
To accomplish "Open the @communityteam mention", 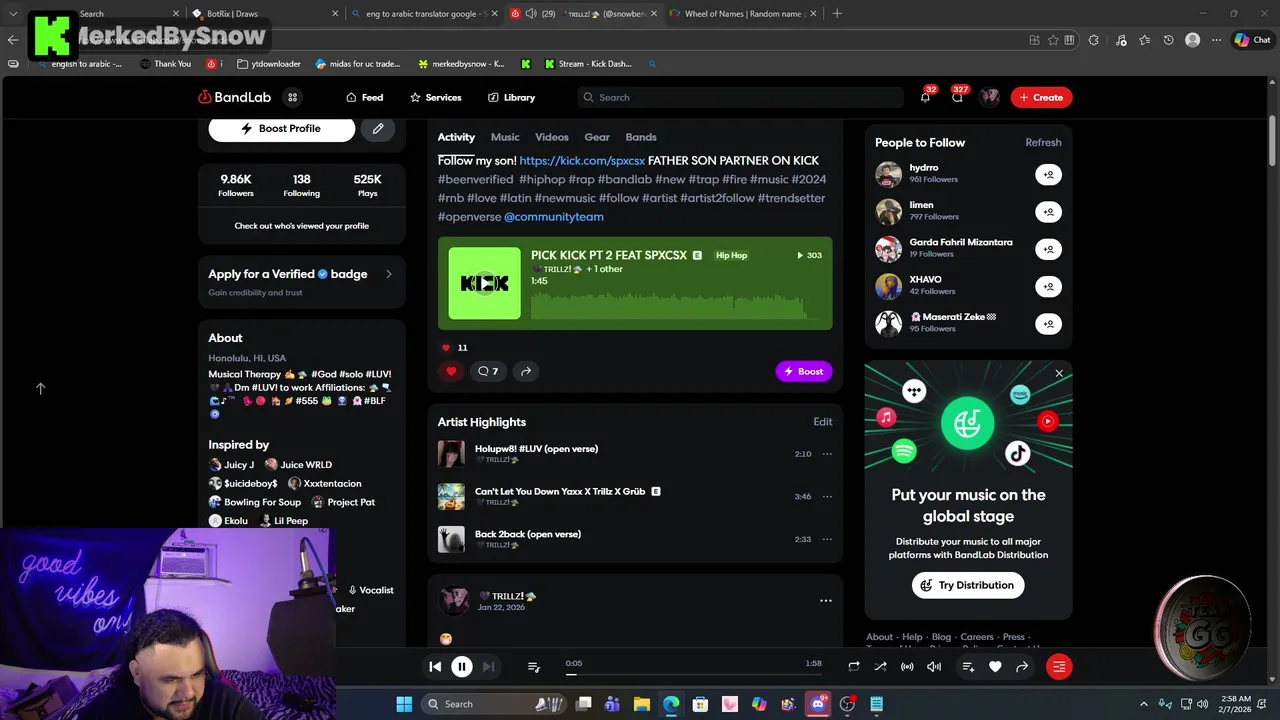I will [554, 216].
